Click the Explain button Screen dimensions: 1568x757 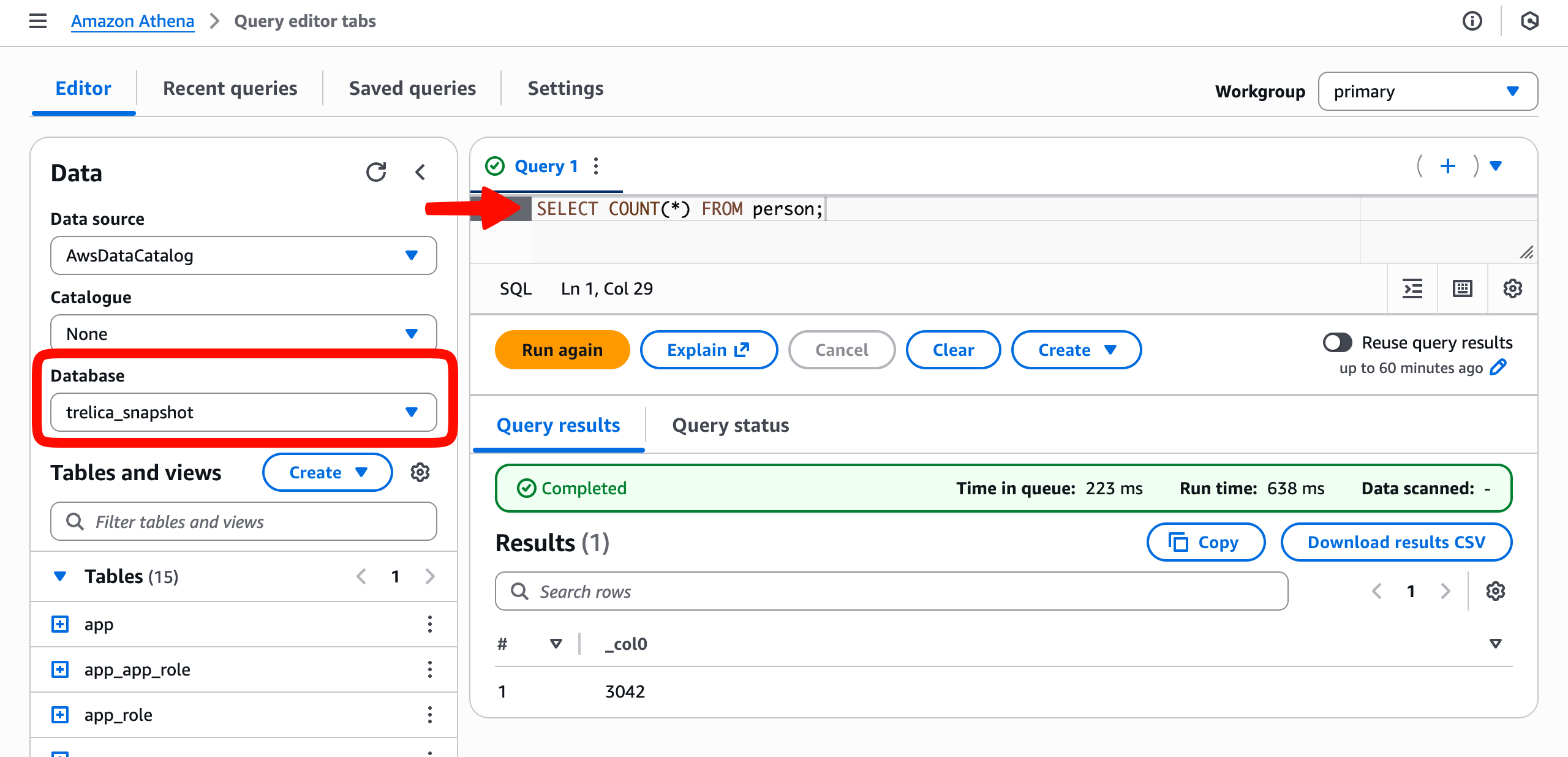[709, 350]
